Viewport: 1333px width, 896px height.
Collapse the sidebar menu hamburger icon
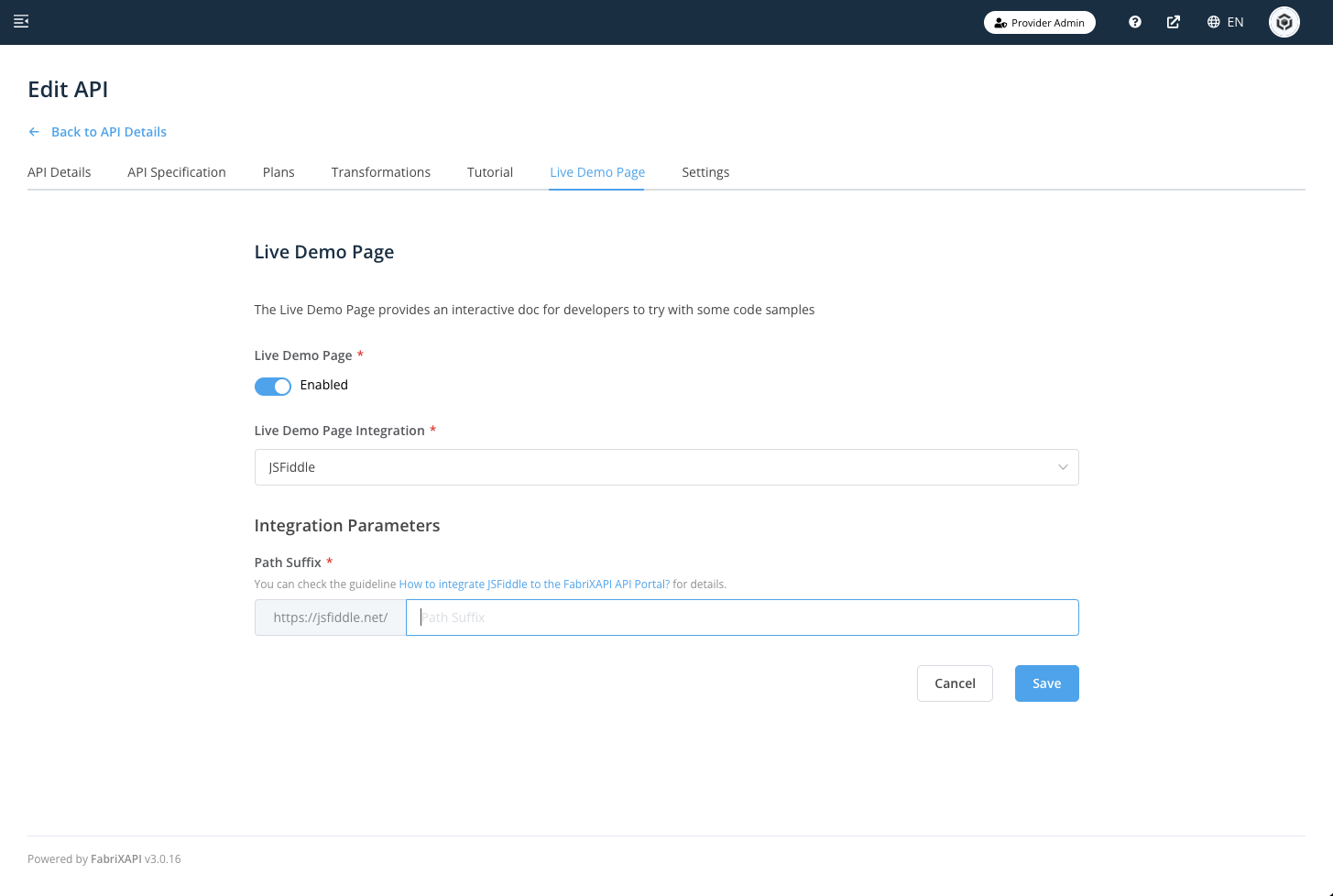click(x=21, y=21)
